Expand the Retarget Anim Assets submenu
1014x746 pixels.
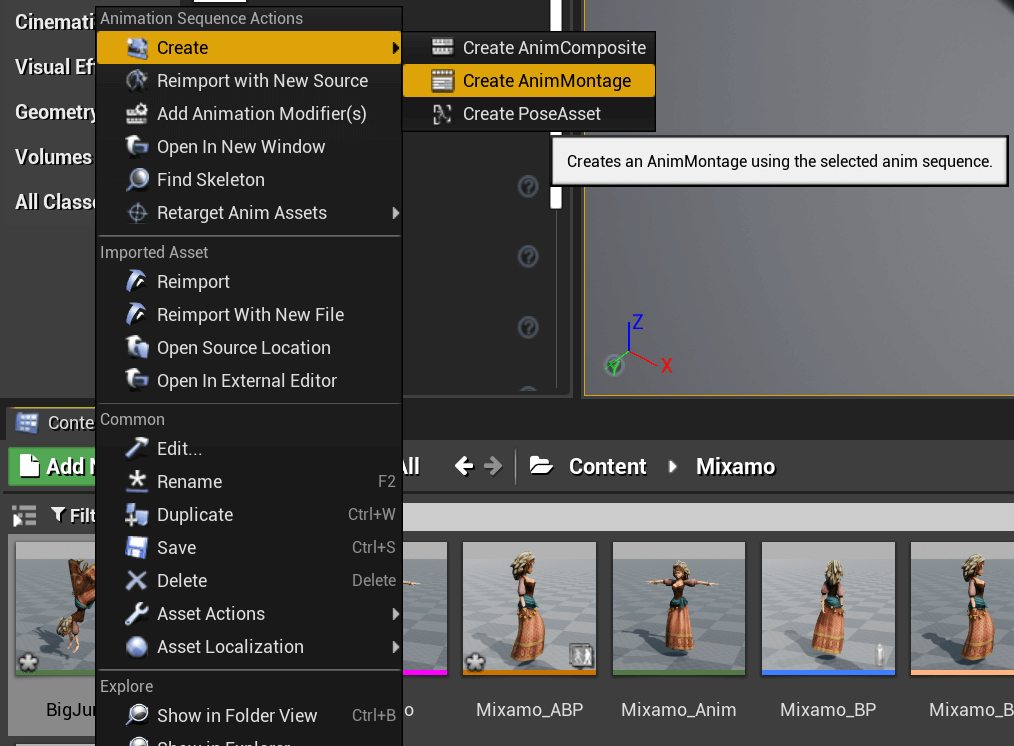(396, 213)
